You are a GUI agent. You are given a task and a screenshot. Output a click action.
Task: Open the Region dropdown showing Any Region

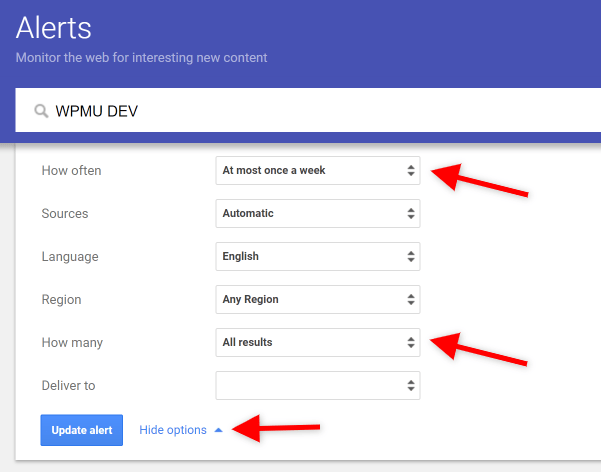pos(318,299)
